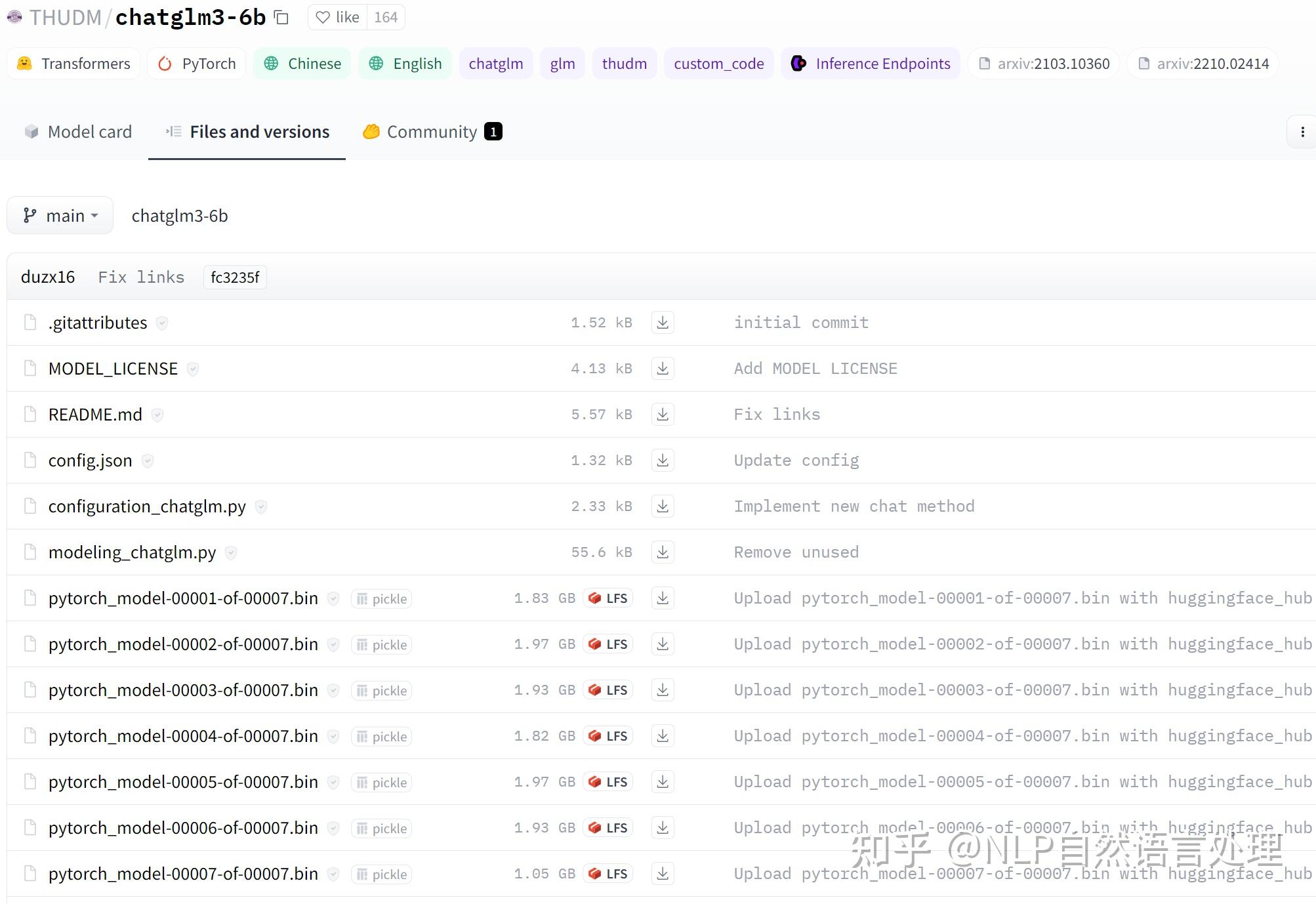Expand version chevron next to MODEL_LICENSE

(x=193, y=369)
